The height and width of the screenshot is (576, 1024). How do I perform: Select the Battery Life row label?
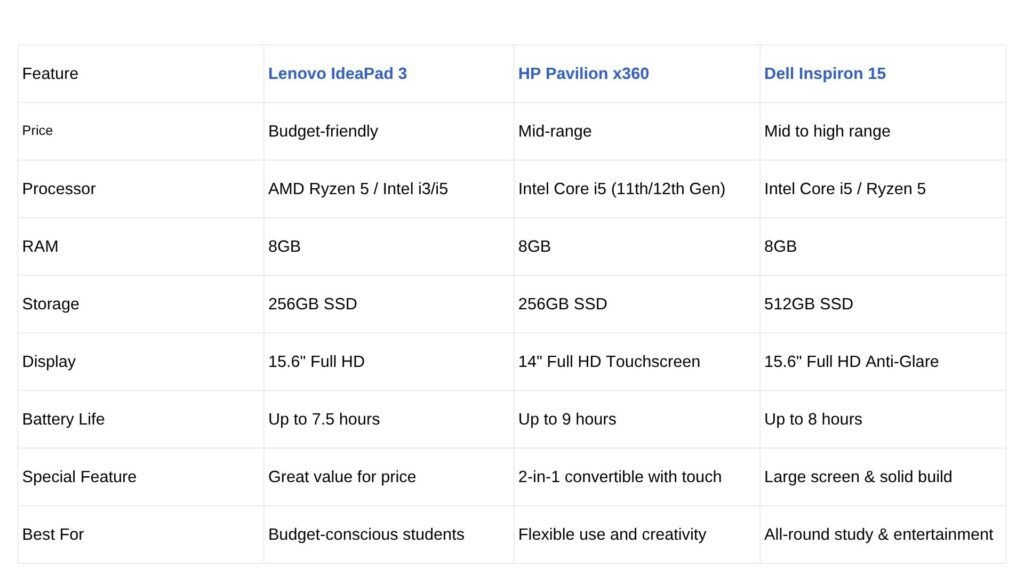[63, 419]
